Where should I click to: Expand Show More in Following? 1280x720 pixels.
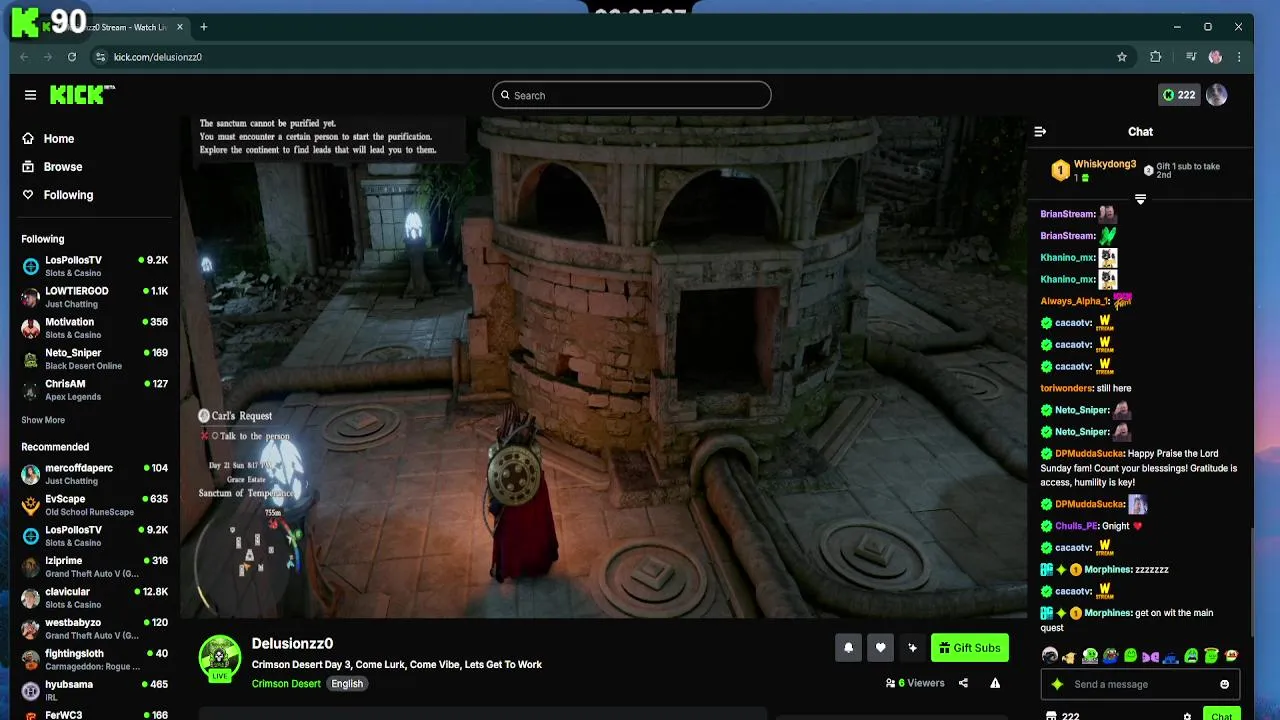[x=43, y=420]
